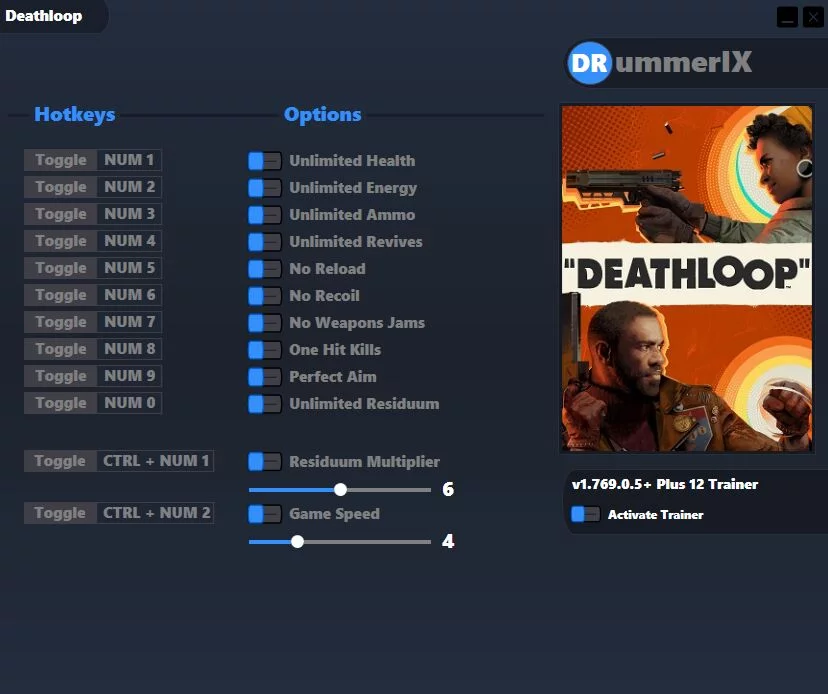
Task: Click the Hotkeys section heading
Action: click(74, 115)
